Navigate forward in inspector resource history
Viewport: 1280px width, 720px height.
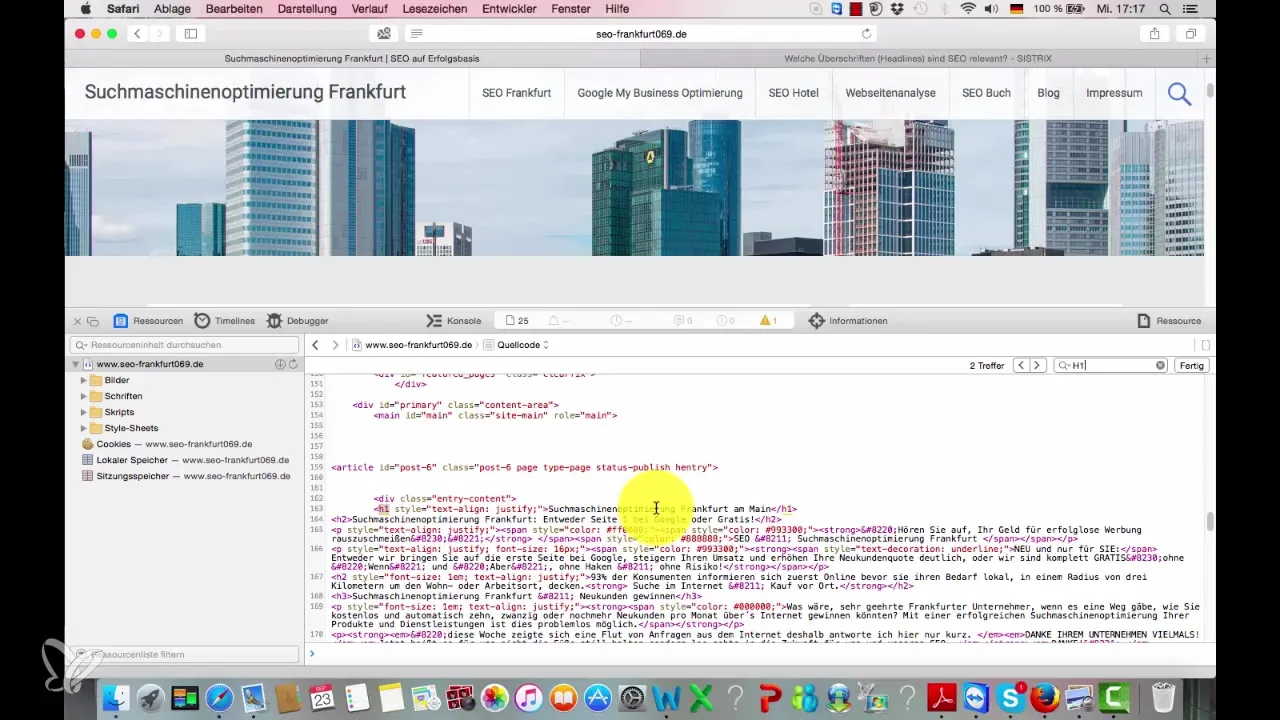[335, 345]
